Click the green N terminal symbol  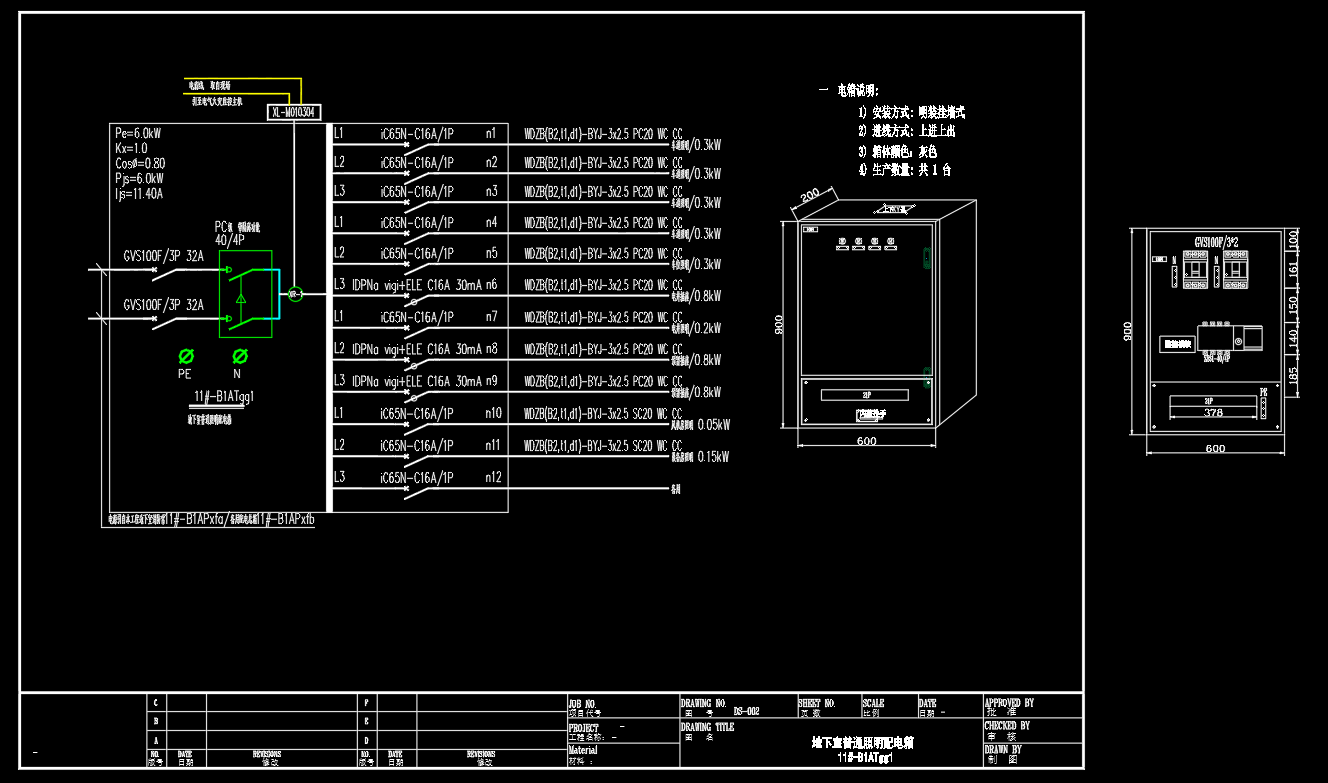pos(240,355)
